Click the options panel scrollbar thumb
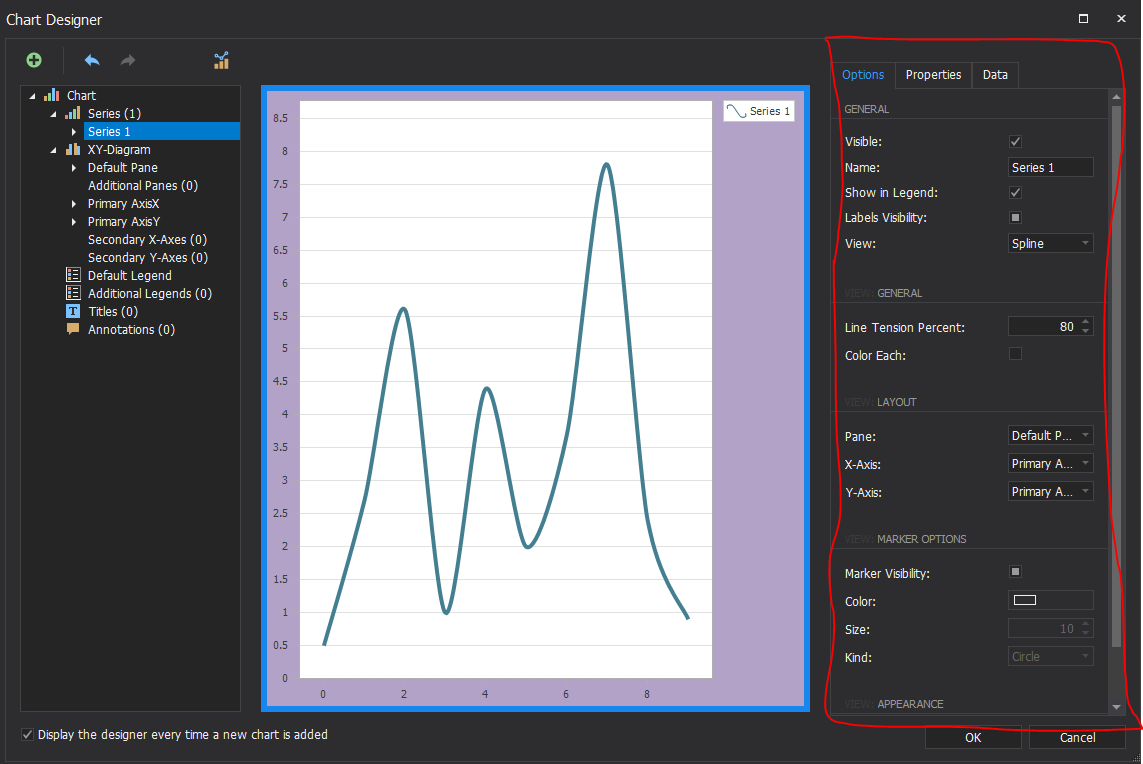Image resolution: width=1143 pixels, height=764 pixels. pyautogui.click(x=1116, y=375)
